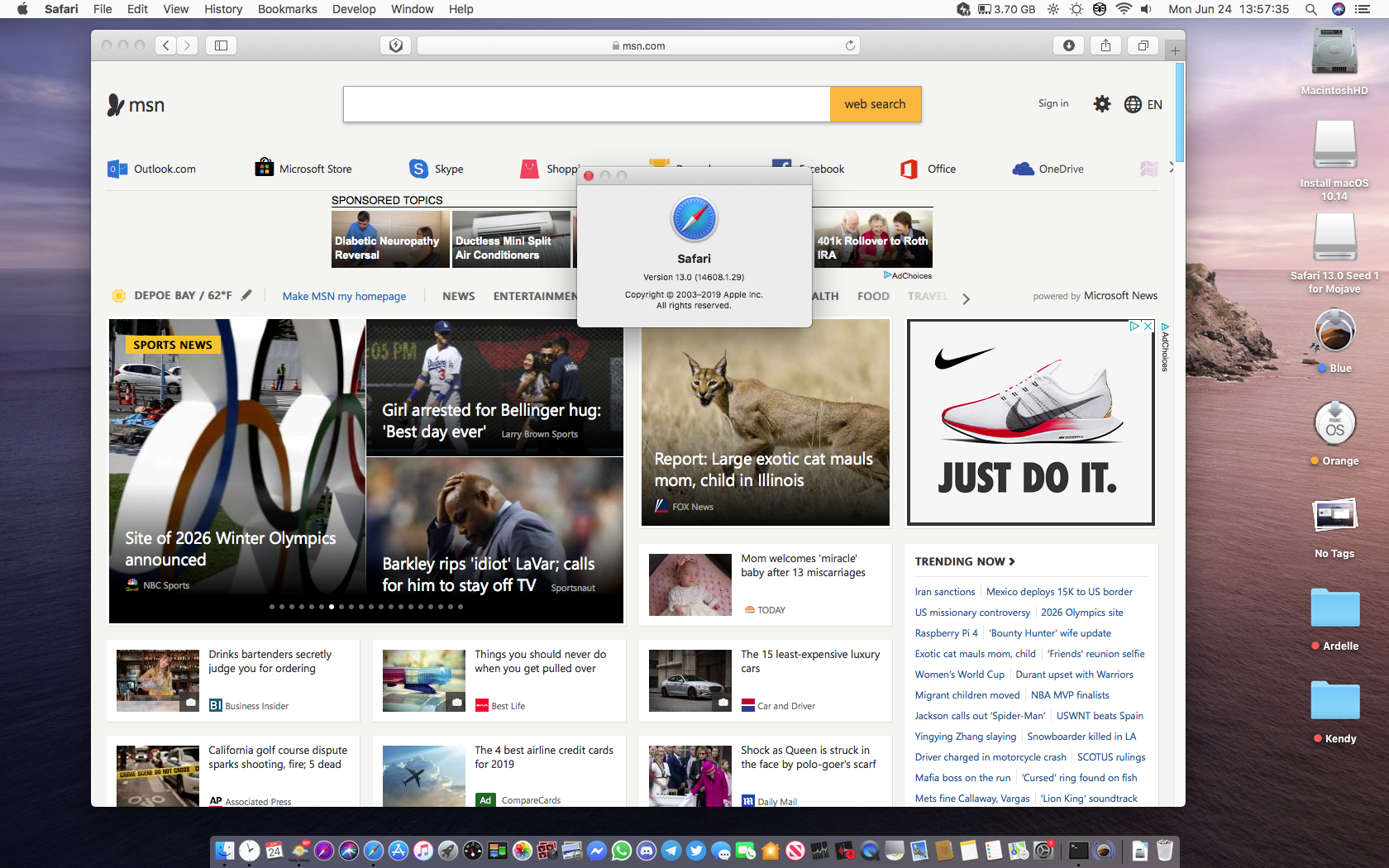Screen dimensions: 1389x868
Task: Open Notification Center from the menu bar
Action: point(1363,9)
